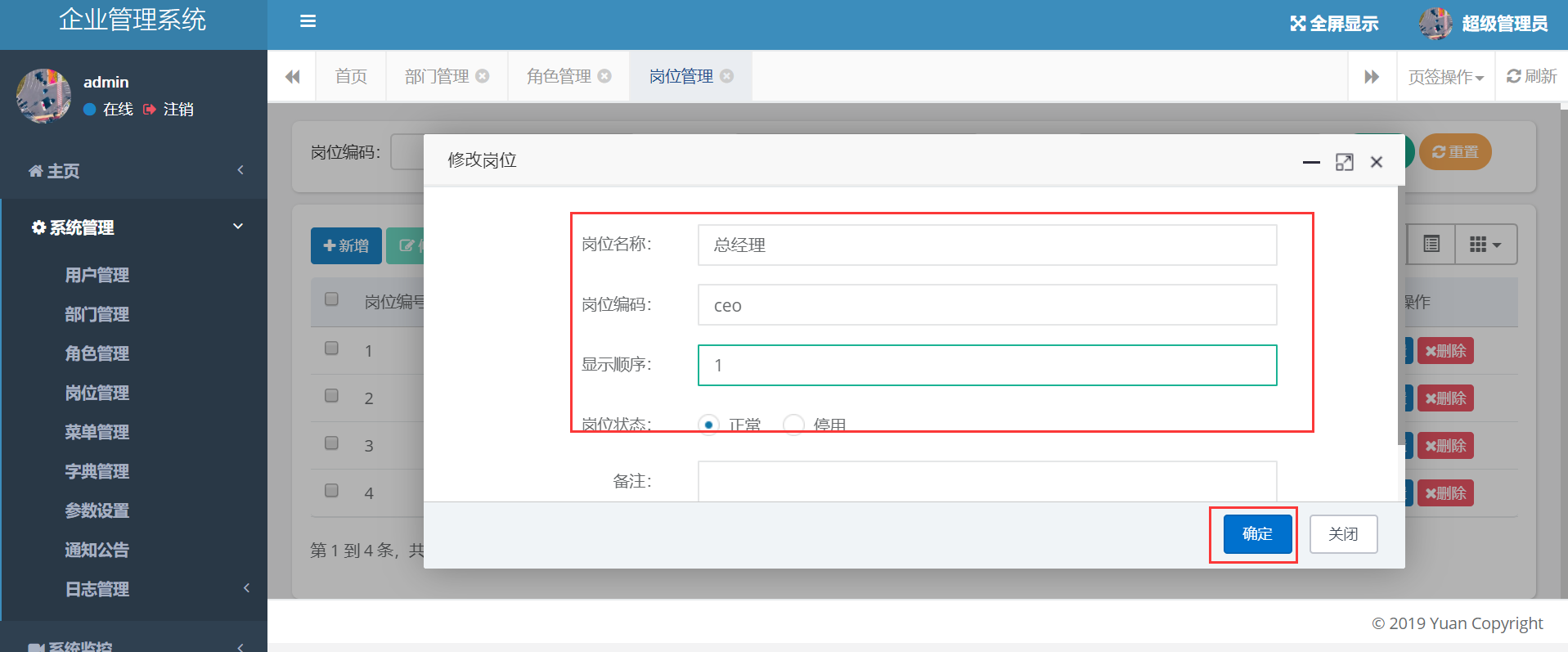The height and width of the screenshot is (652, 1568).
Task: Click the dialog's vertical scrollbar
Action: (x=1400, y=315)
